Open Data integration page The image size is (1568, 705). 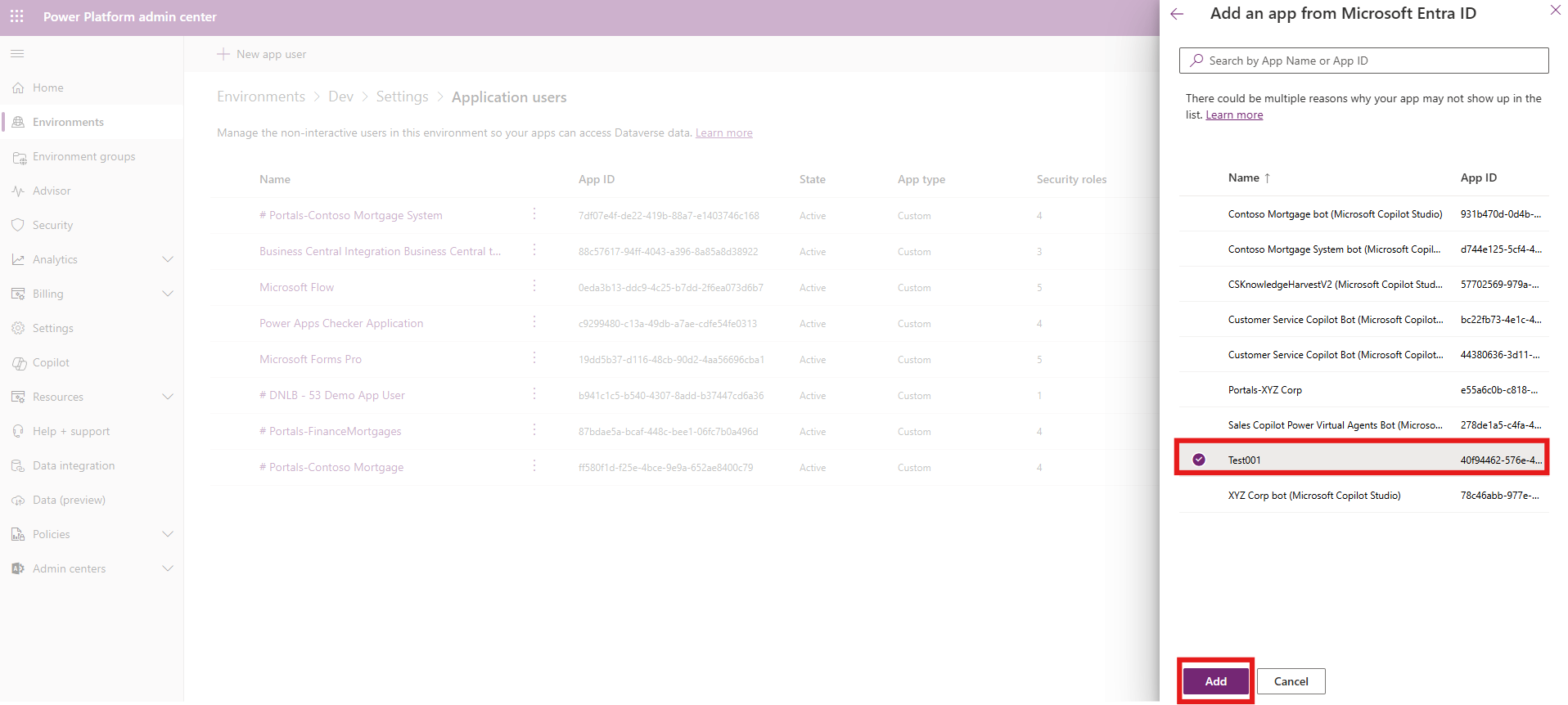74,466
